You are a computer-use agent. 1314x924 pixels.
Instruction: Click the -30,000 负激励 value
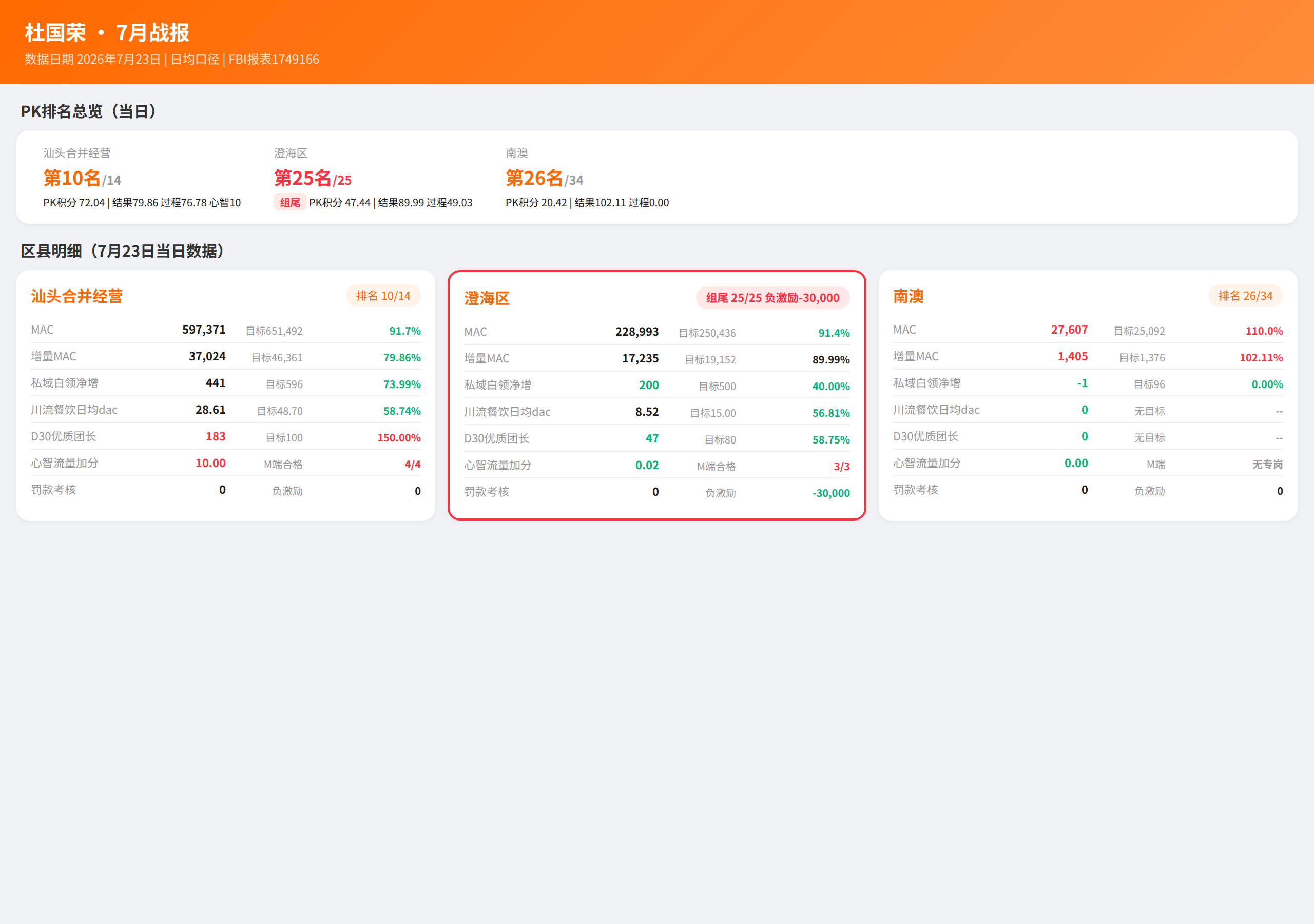pos(831,493)
